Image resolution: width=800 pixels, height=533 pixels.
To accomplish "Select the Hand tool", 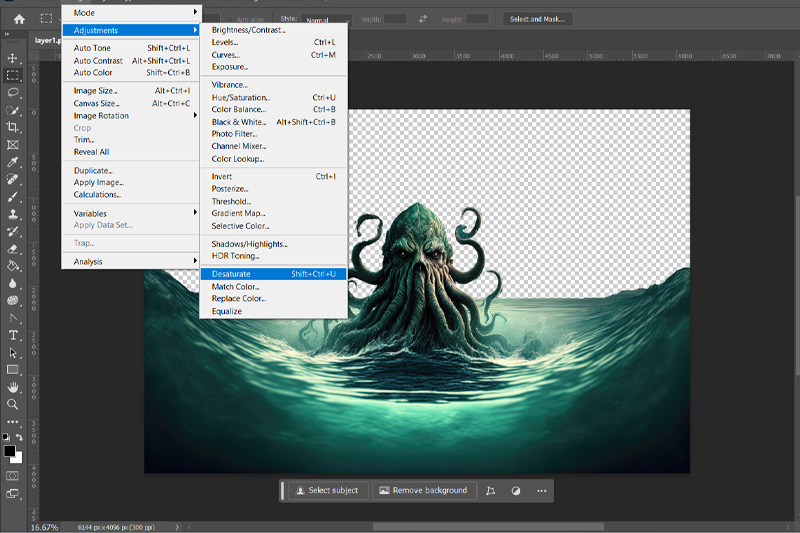I will 13,386.
